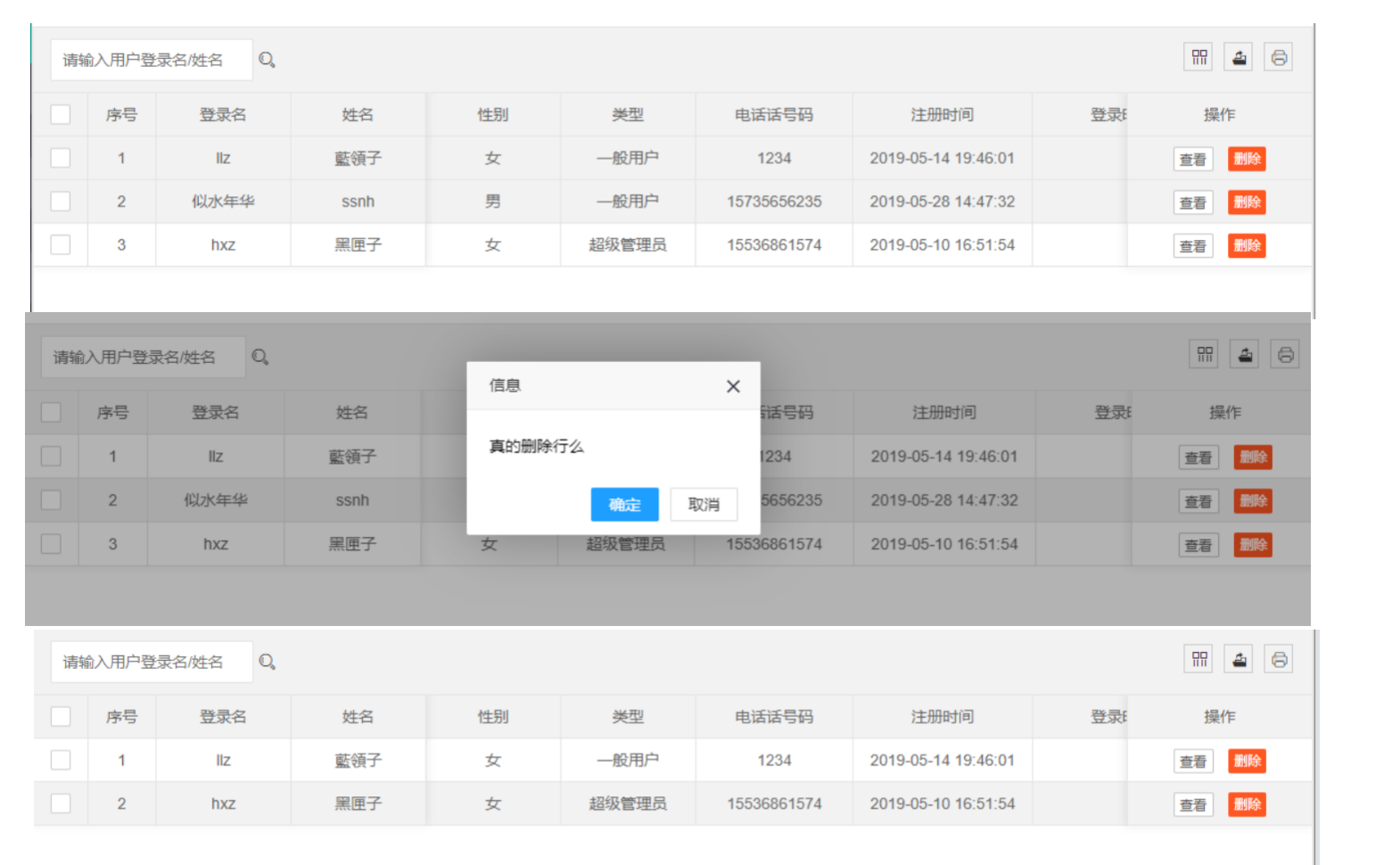Click 查看 for the llz row in the bottom table
The height and width of the screenshot is (865, 1400).
[1193, 761]
